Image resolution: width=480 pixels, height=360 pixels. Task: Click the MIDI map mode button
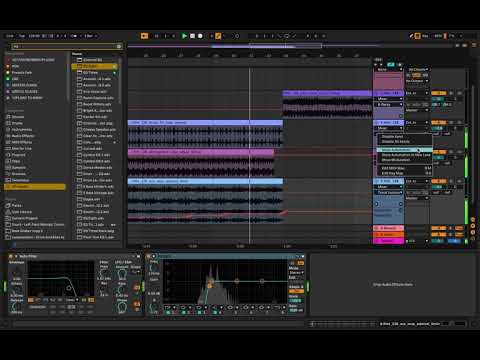pyautogui.click(x=438, y=36)
